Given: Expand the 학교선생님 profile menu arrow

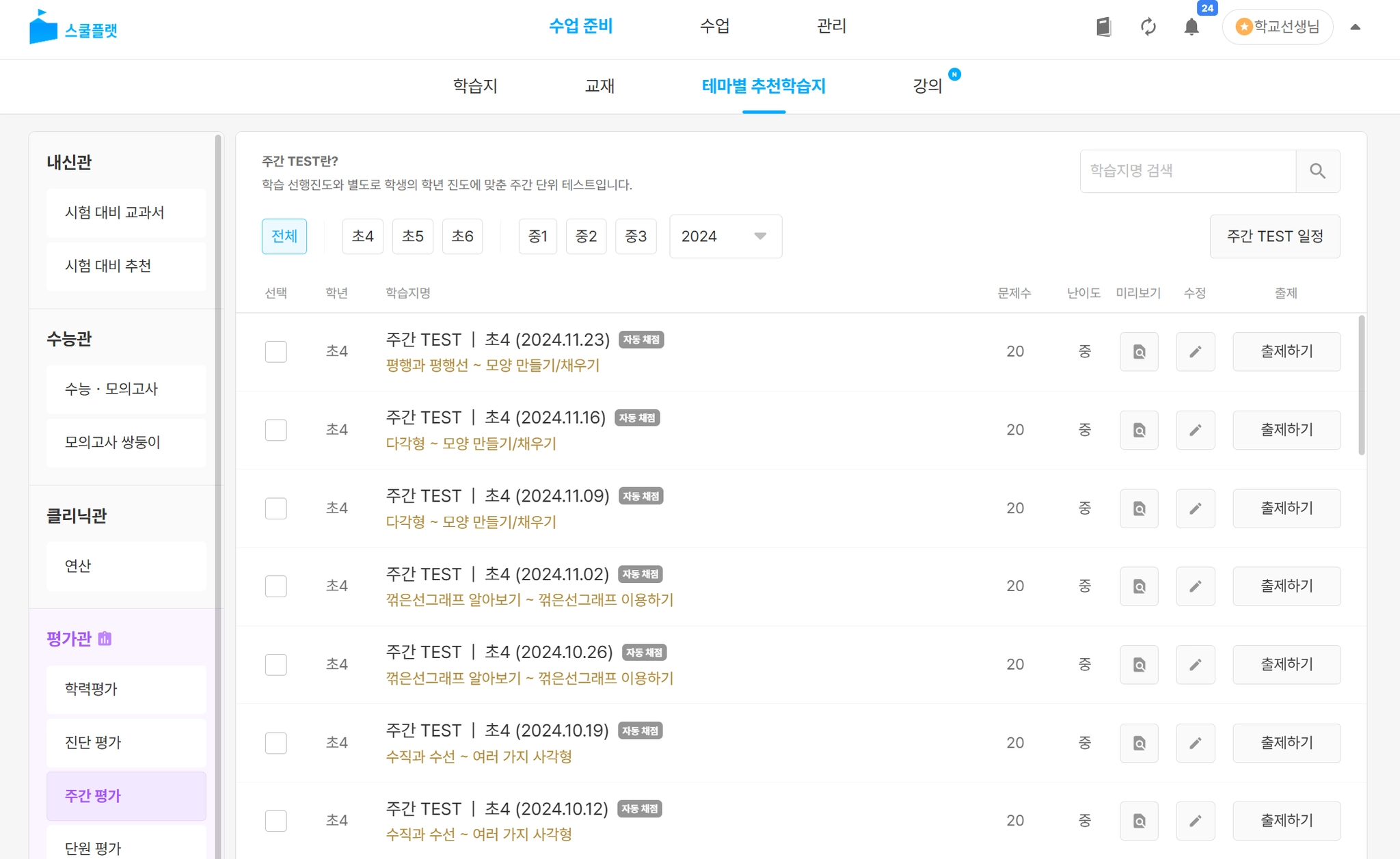Looking at the screenshot, I should (1355, 27).
